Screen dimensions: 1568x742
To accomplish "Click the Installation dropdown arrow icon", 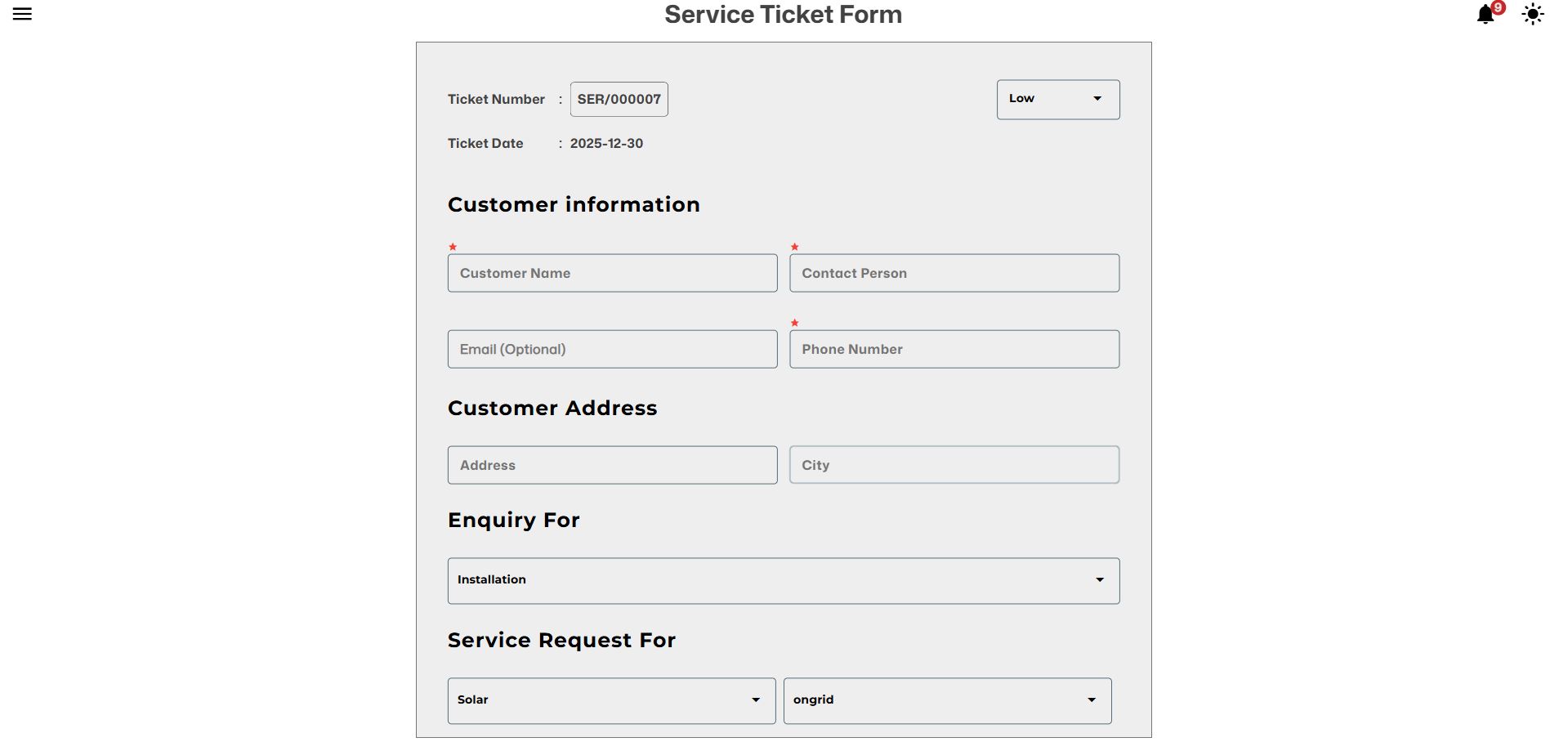I will coord(1100,580).
